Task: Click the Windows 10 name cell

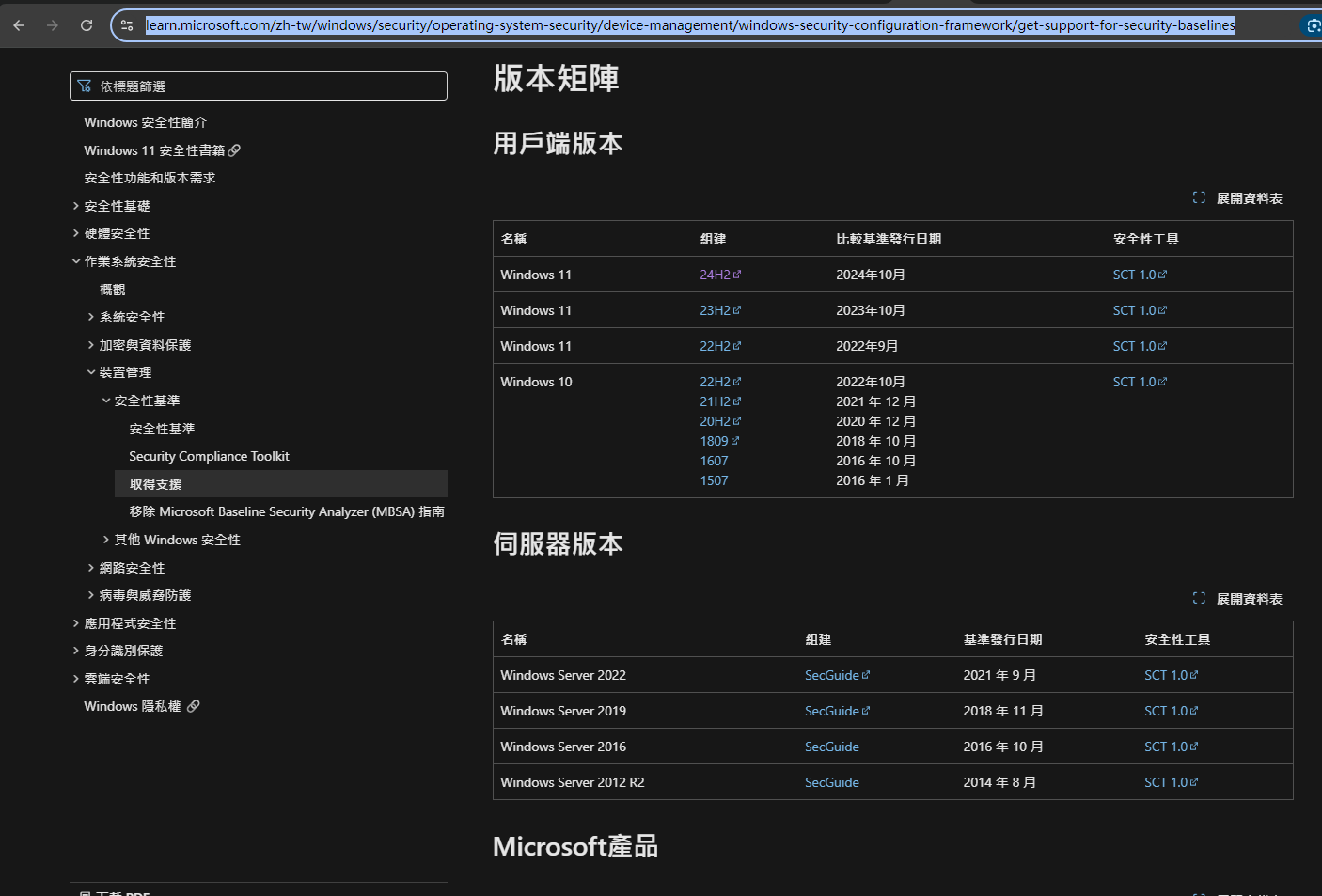Action: pyautogui.click(x=536, y=382)
